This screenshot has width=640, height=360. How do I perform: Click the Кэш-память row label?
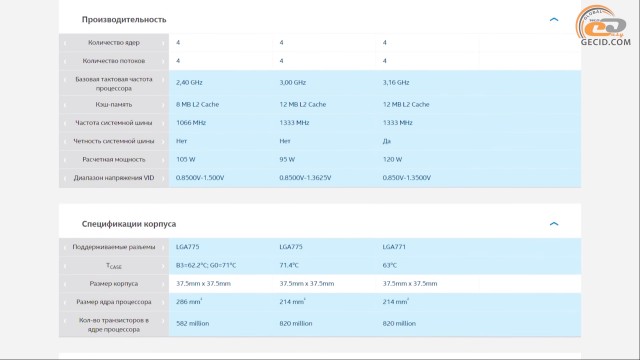[x=114, y=104]
